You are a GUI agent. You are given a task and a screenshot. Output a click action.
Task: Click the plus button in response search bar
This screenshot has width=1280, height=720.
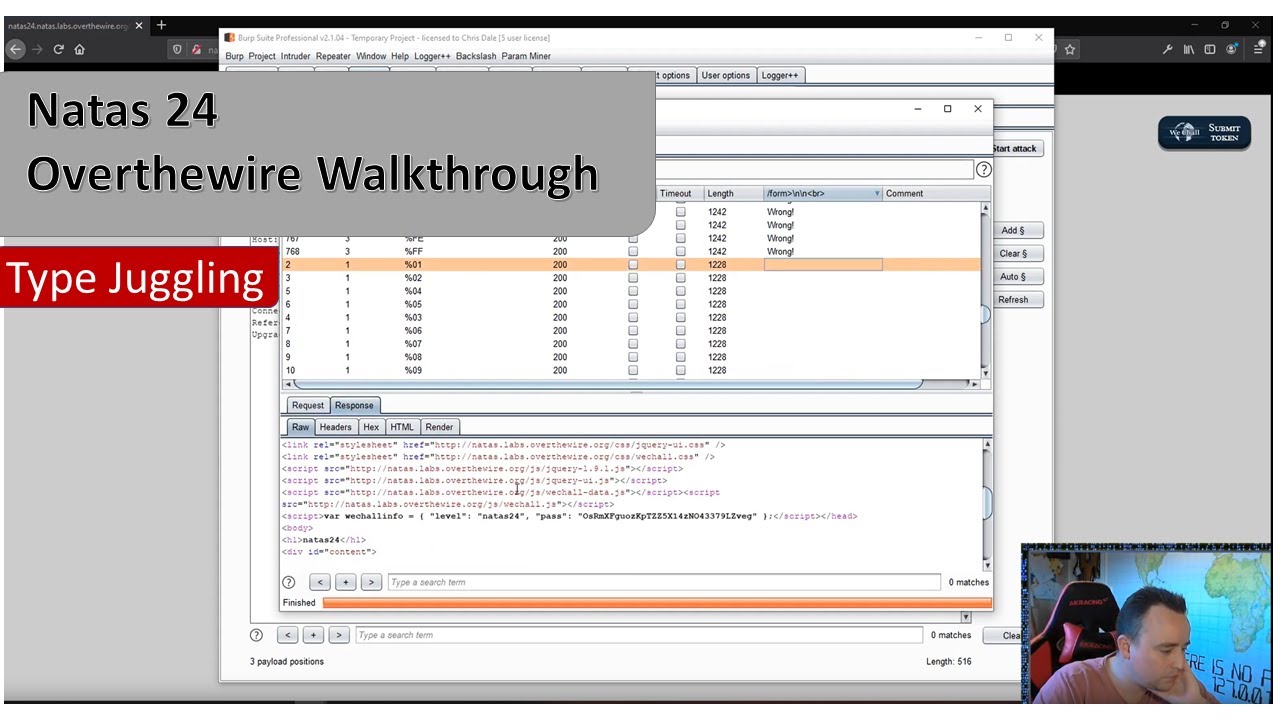[346, 582]
